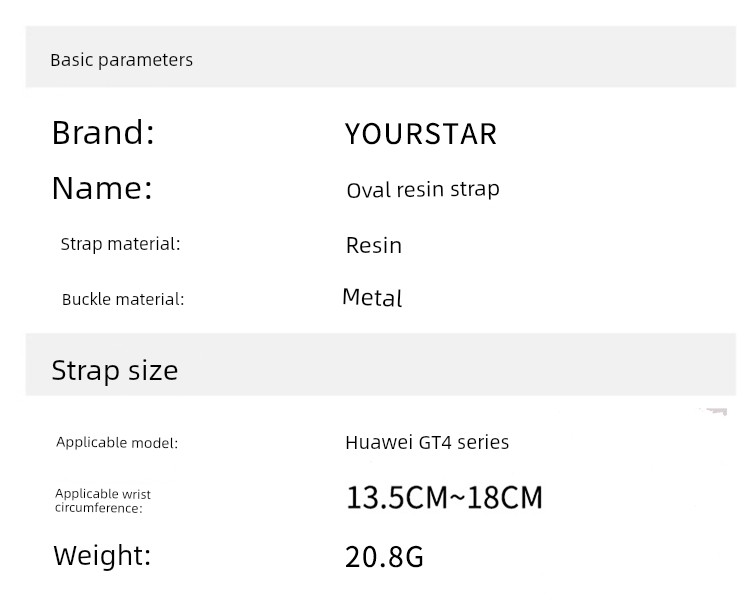Select the Applicable wrist circumference label
Image resolution: width=750 pixels, height=603 pixels.
(103, 501)
